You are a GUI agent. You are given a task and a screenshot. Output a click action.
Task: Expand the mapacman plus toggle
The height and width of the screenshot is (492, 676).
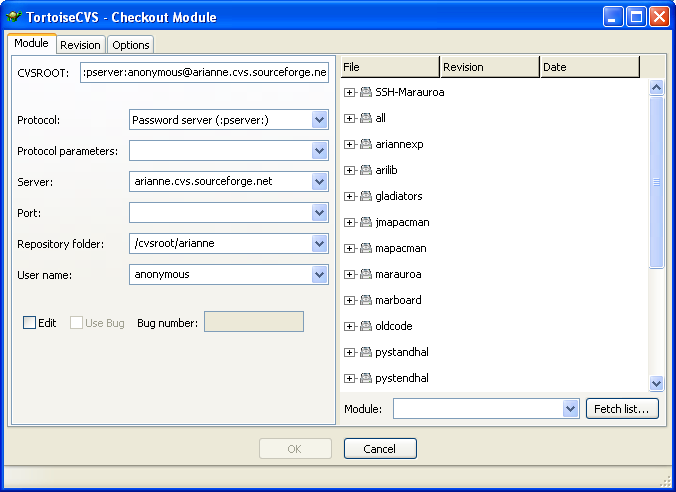click(x=350, y=248)
